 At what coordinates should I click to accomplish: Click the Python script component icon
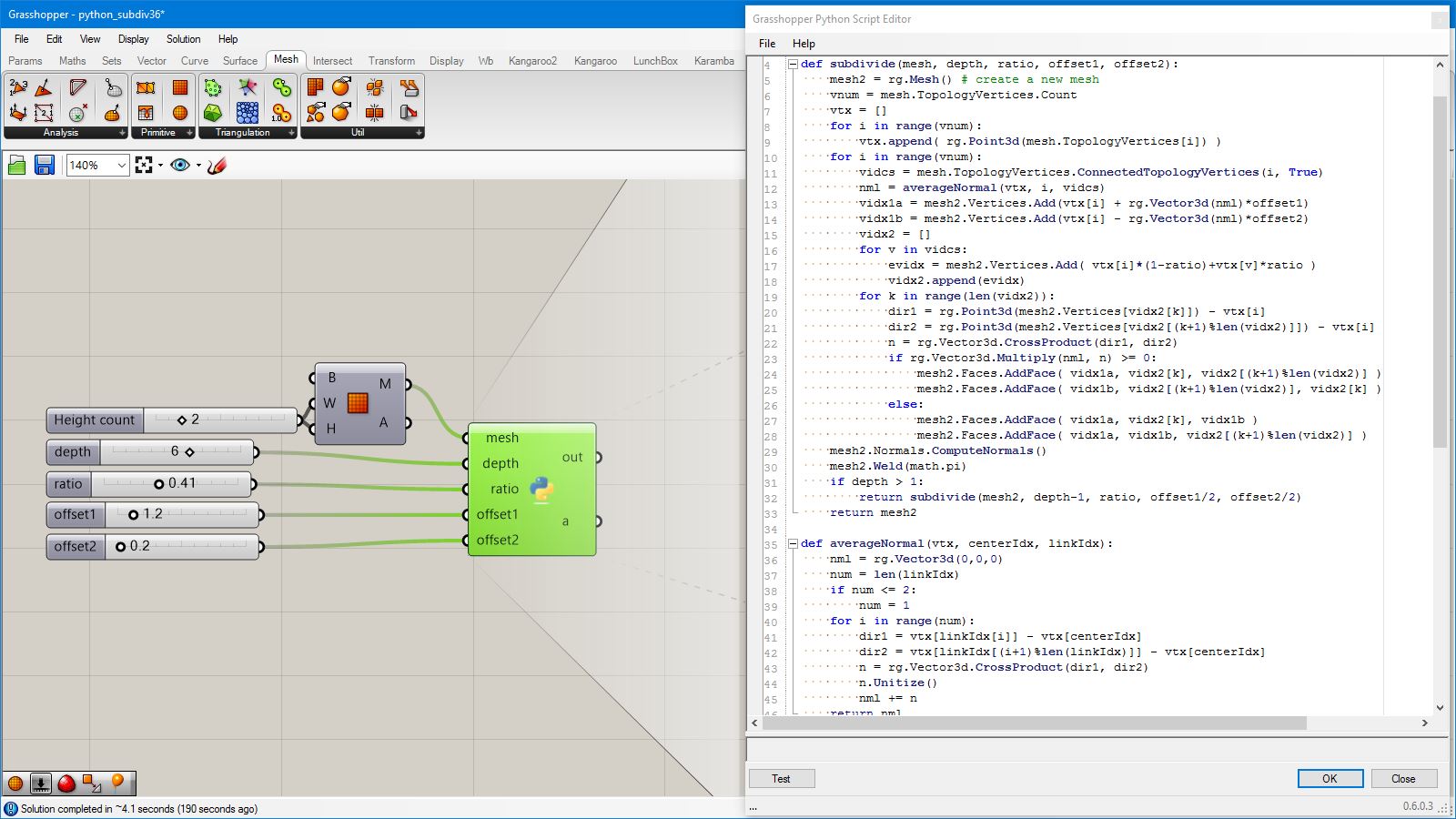point(541,489)
